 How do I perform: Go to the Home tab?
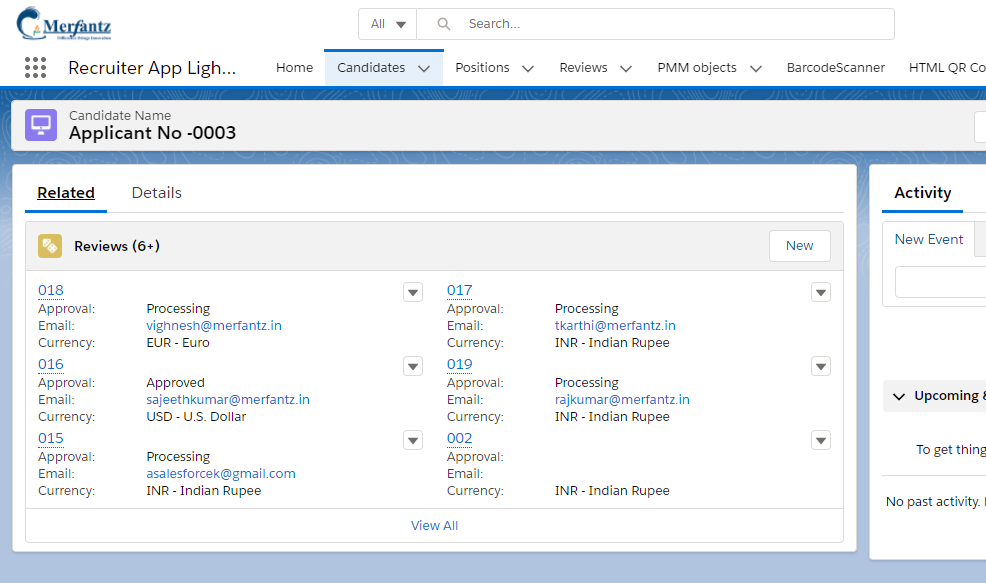294,67
